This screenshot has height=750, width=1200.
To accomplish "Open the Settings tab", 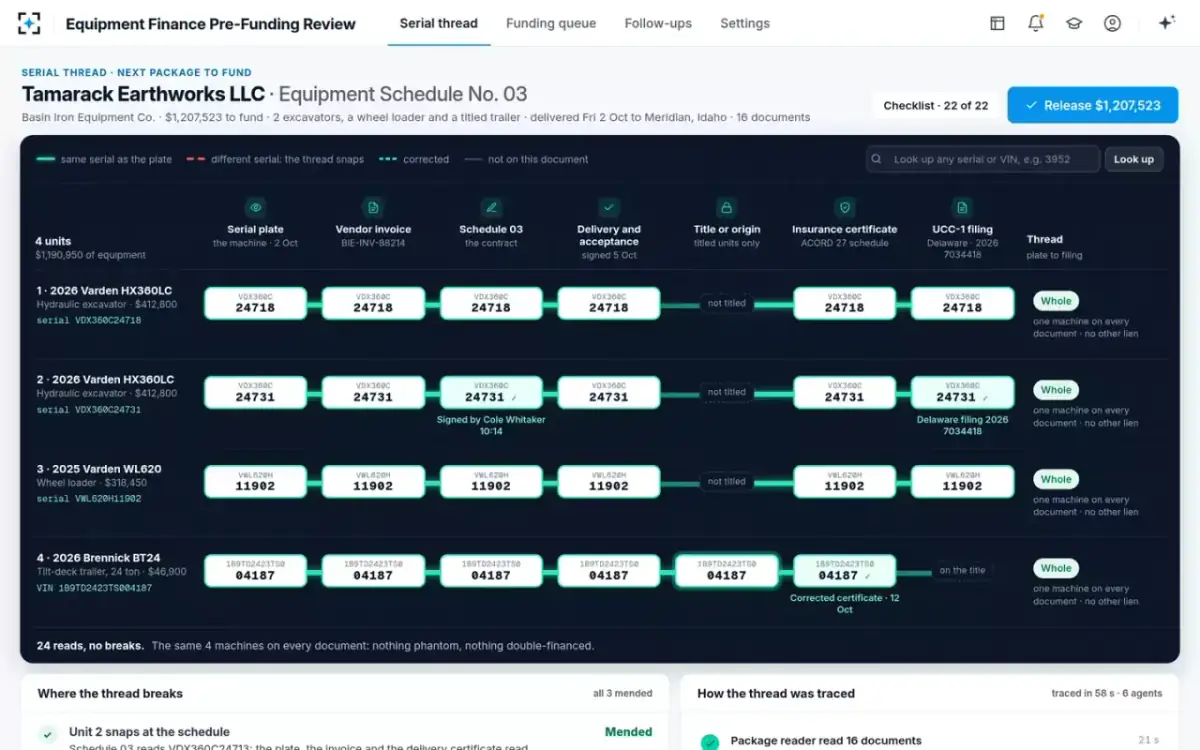I will pyautogui.click(x=745, y=23).
